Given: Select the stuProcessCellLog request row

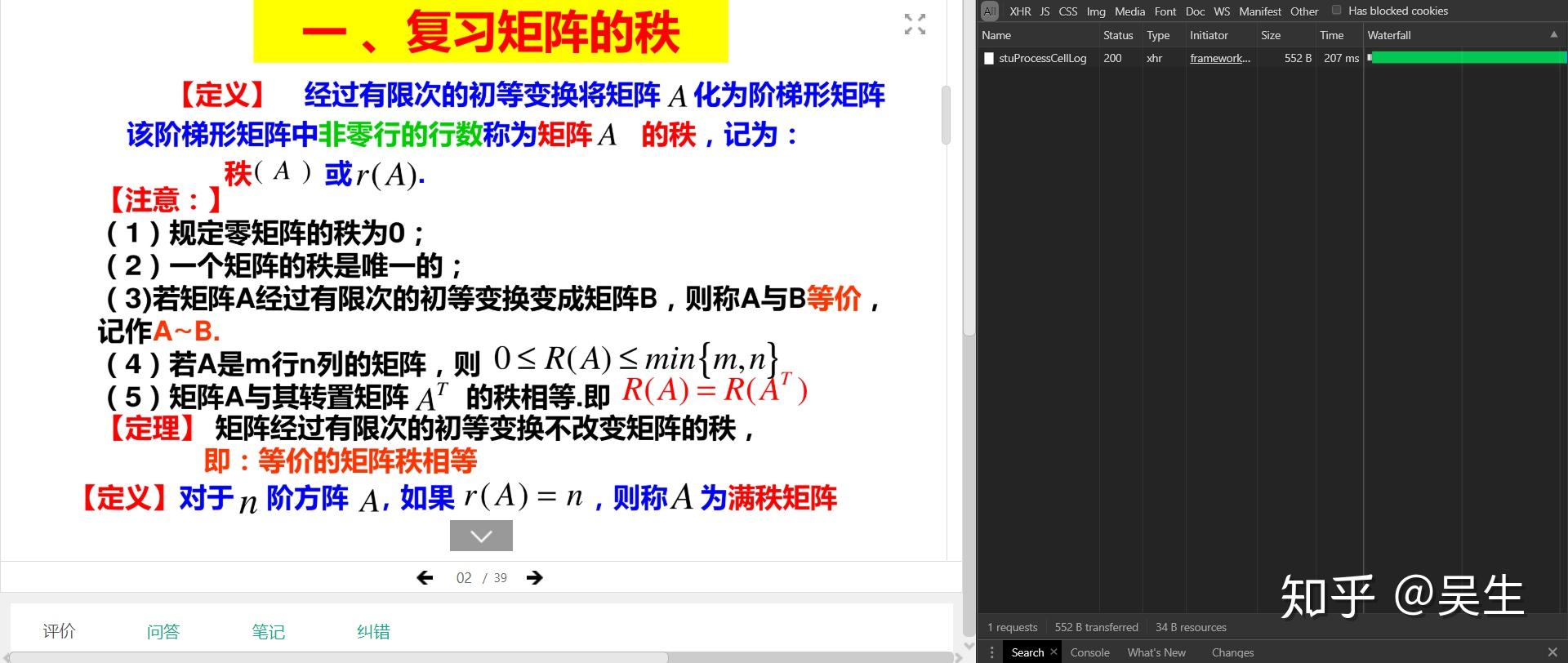Looking at the screenshot, I should (1272, 58).
